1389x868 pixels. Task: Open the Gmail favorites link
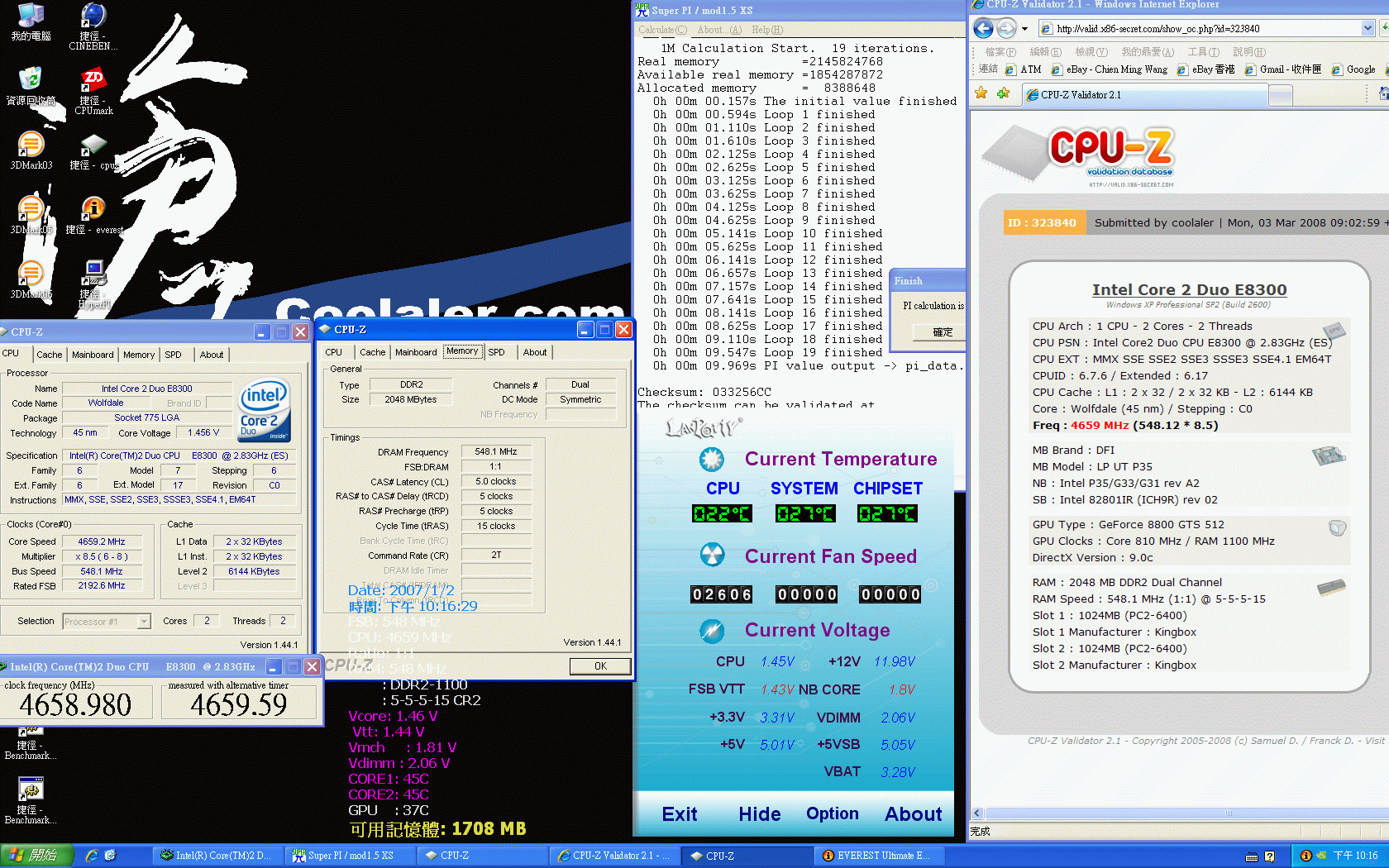1282,70
